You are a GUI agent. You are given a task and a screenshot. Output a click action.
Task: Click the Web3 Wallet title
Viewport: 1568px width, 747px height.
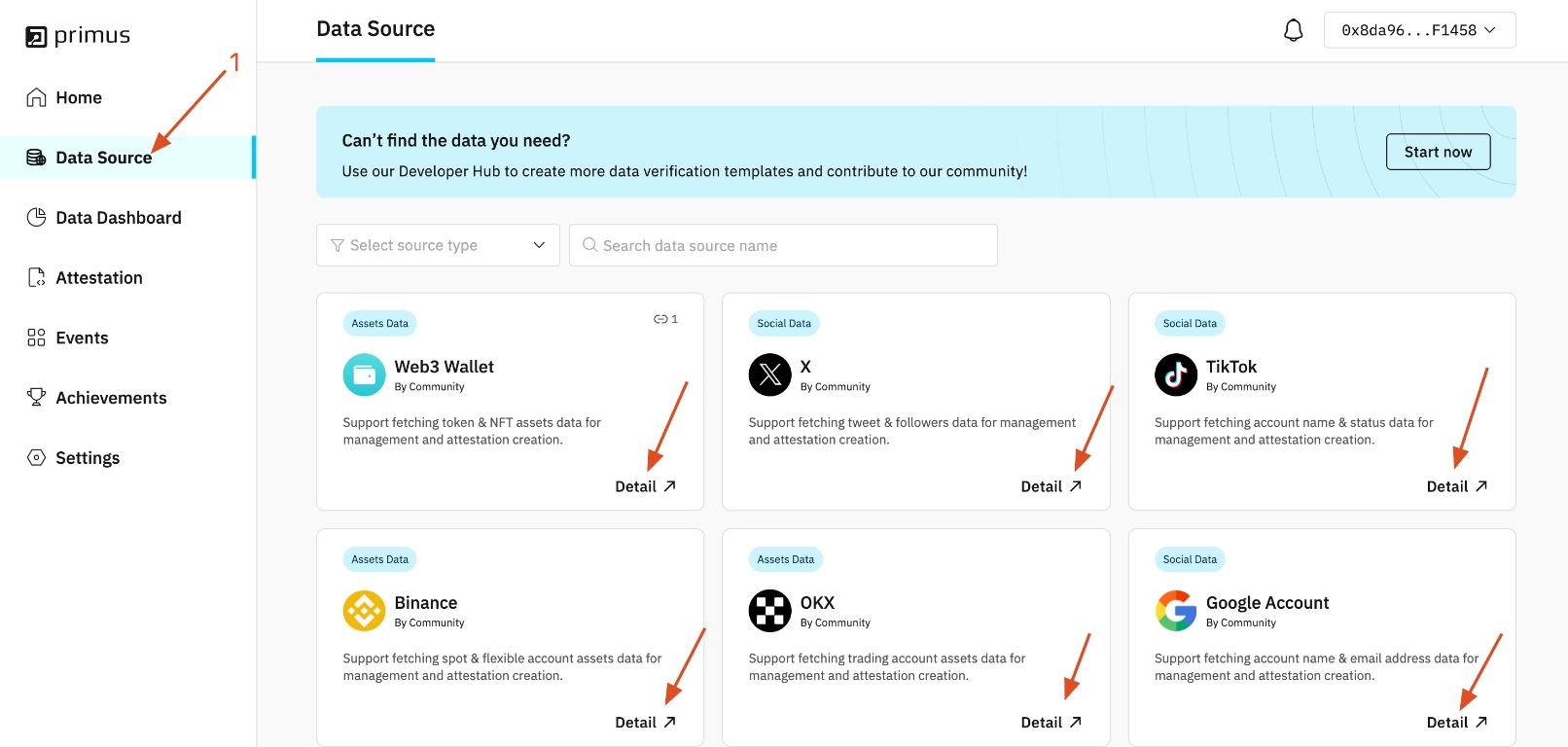tap(445, 367)
